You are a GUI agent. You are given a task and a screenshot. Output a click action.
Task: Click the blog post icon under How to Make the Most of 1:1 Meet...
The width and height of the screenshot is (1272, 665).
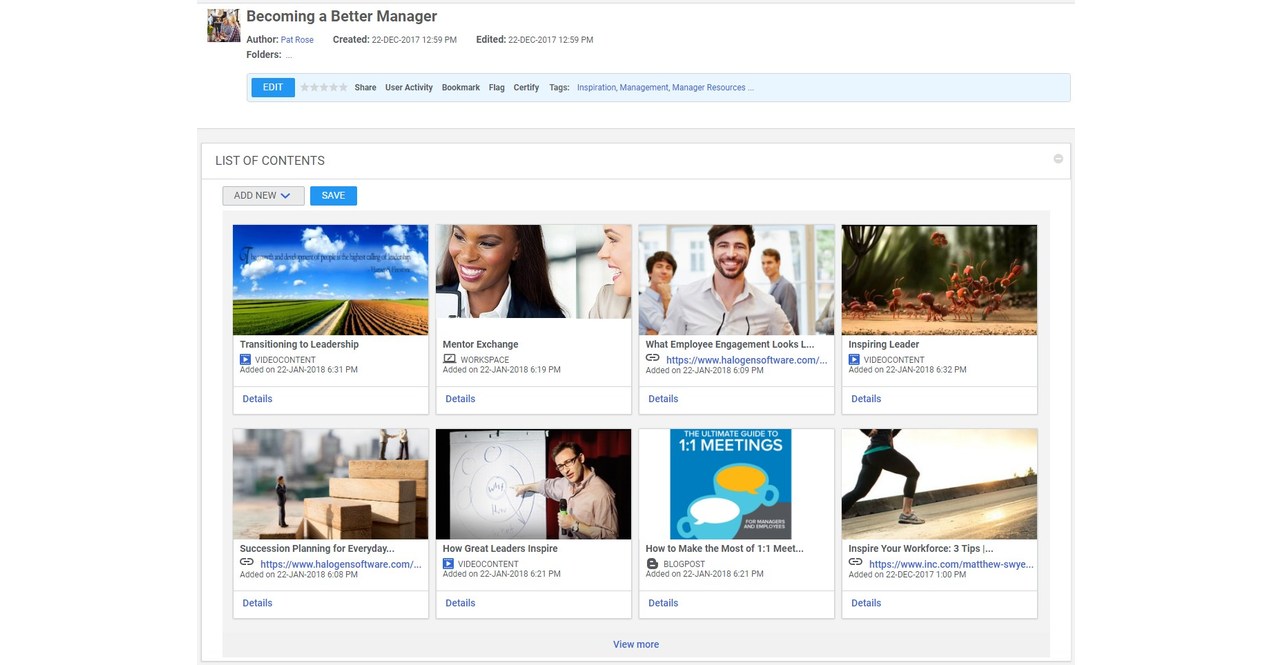650,563
